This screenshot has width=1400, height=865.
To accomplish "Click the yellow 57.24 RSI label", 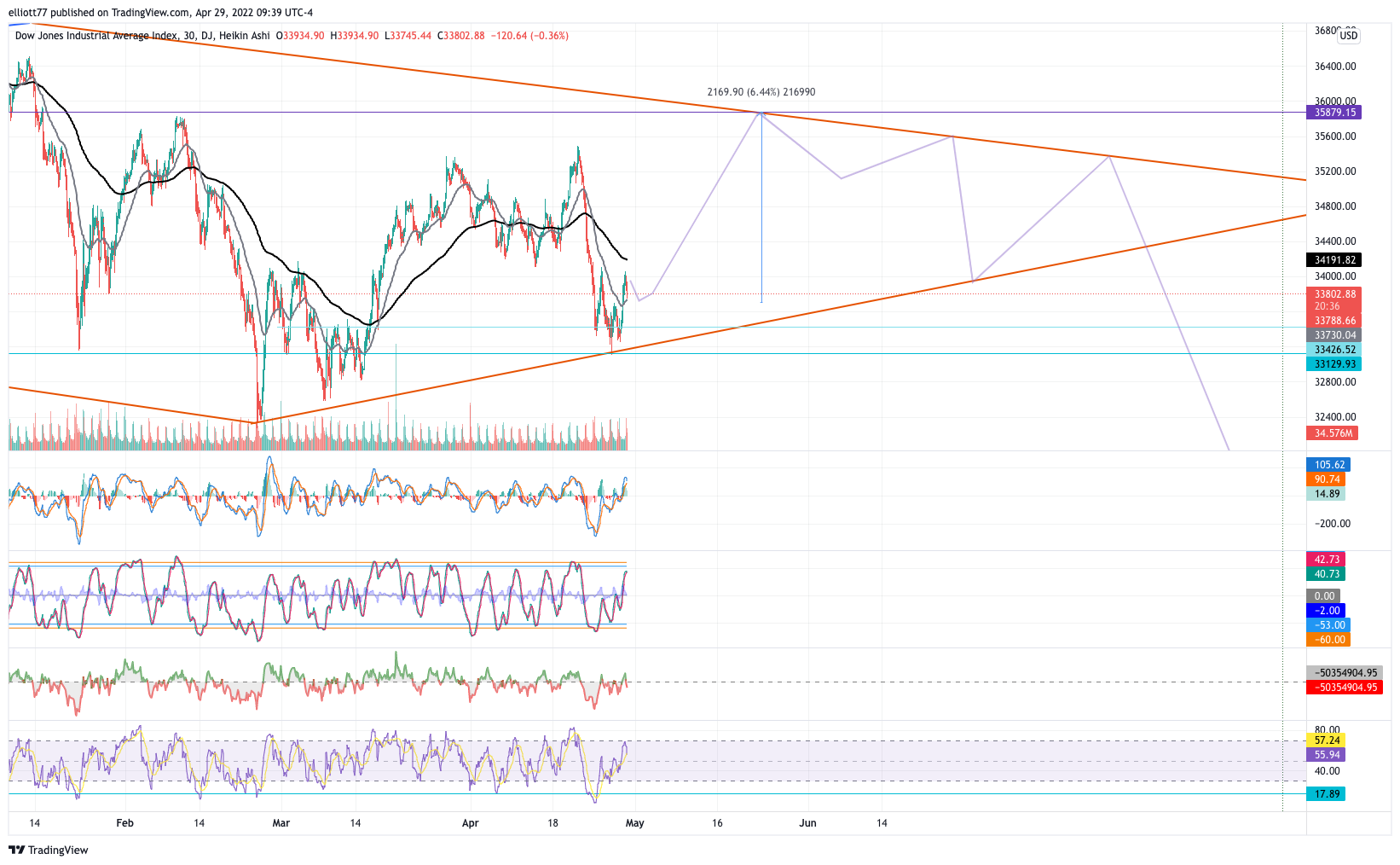I will [1326, 740].
